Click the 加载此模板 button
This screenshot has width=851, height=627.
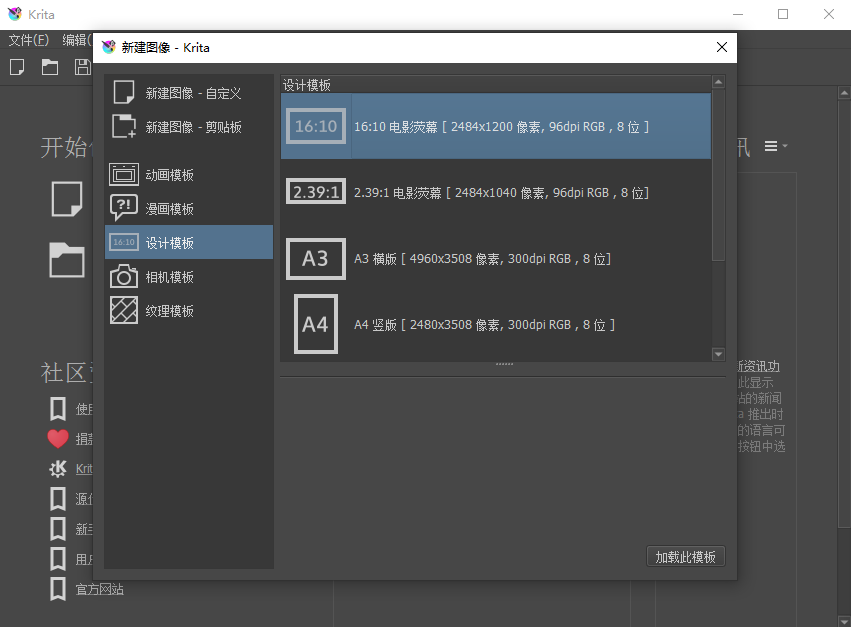(685, 557)
